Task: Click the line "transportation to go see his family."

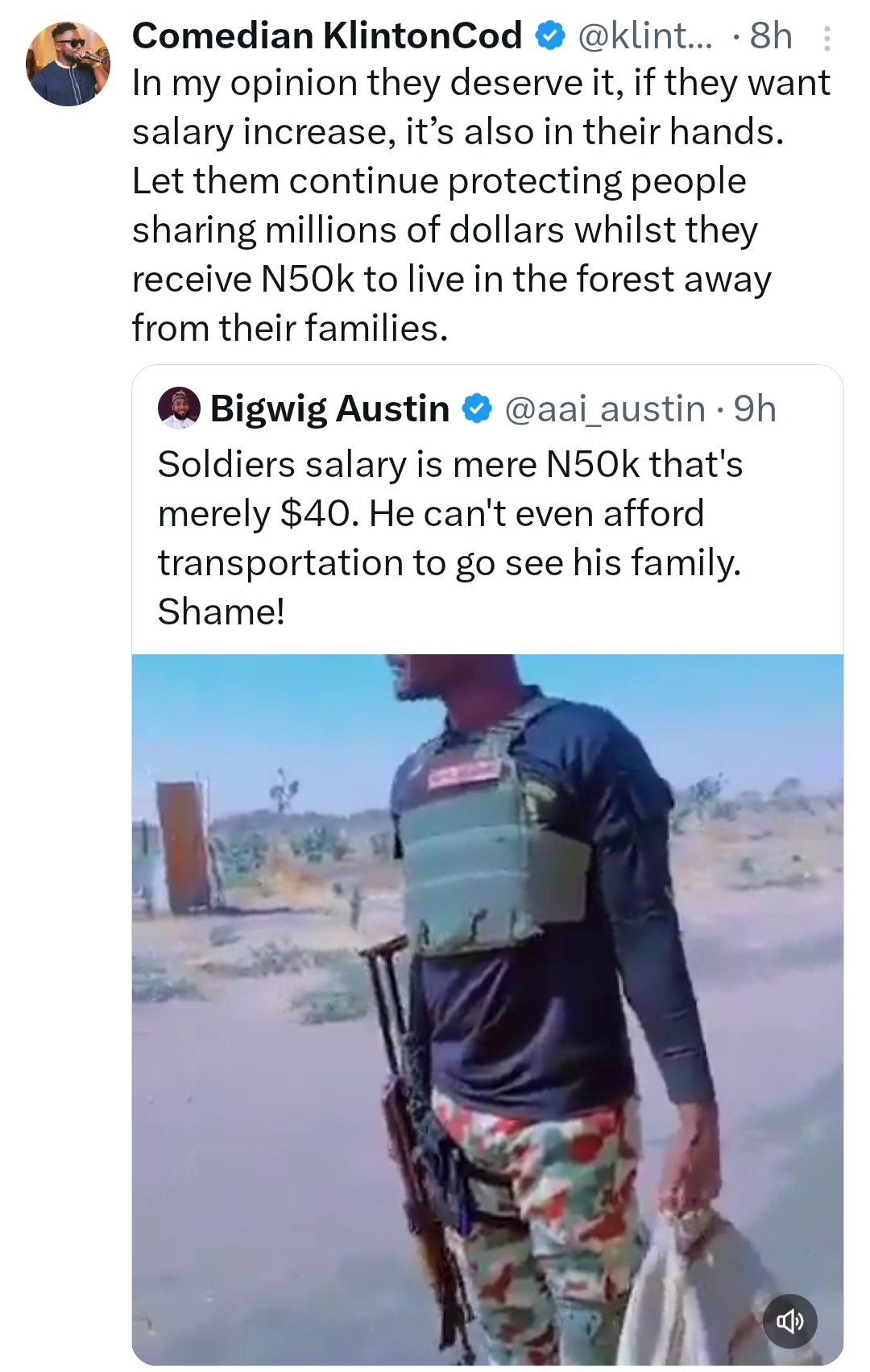Action: click(x=449, y=563)
